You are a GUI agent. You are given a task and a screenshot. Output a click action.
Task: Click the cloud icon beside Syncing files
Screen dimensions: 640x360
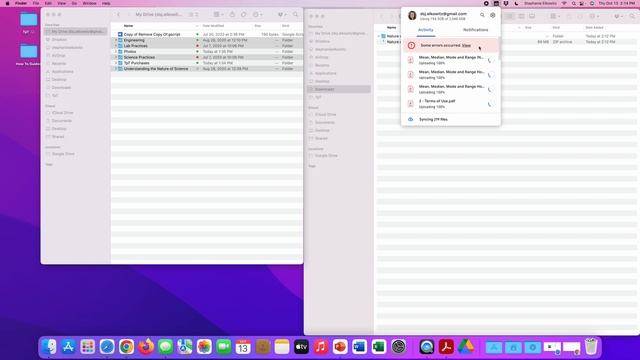(x=411, y=119)
